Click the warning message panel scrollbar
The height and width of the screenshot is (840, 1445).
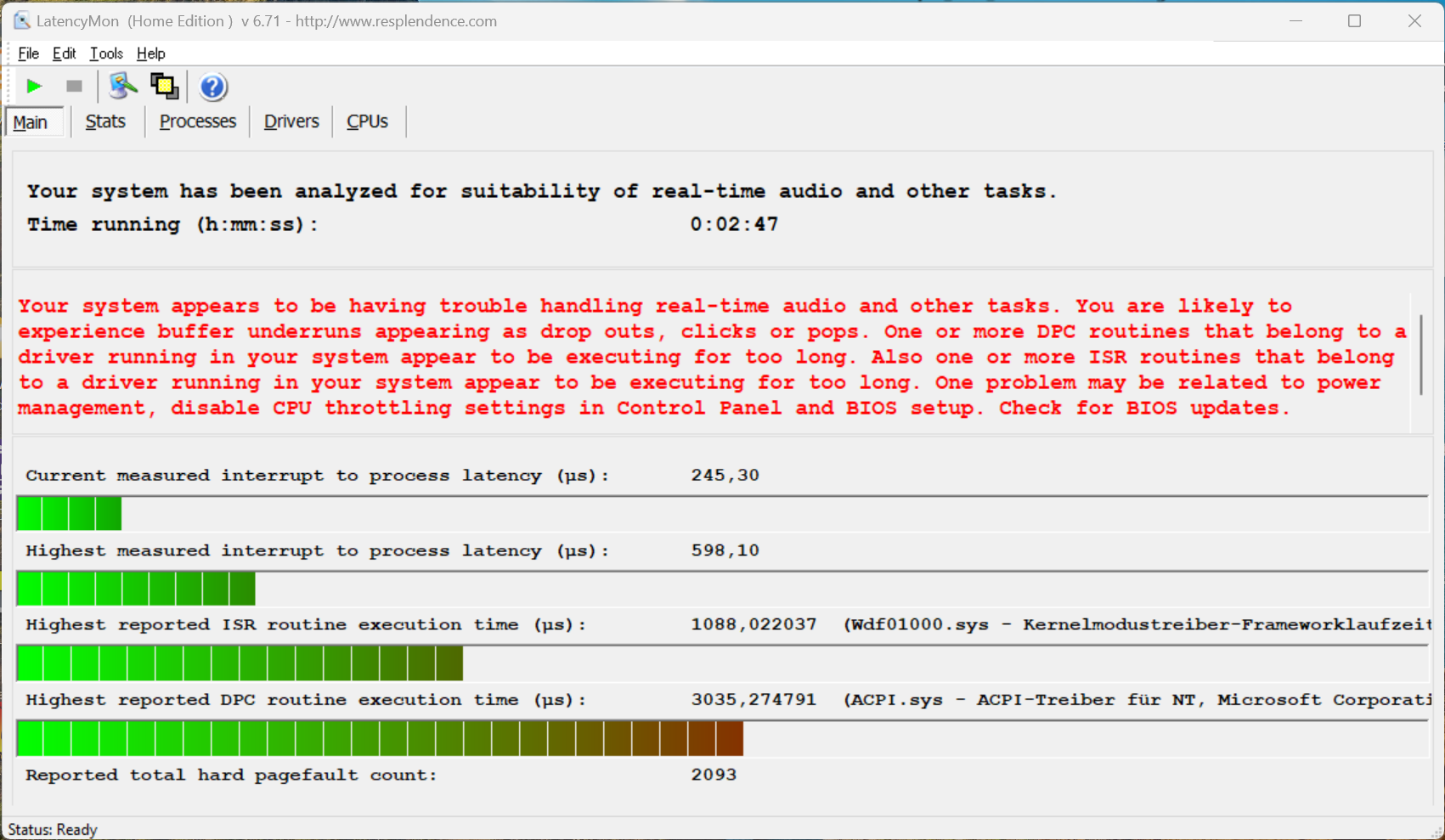click(1420, 355)
